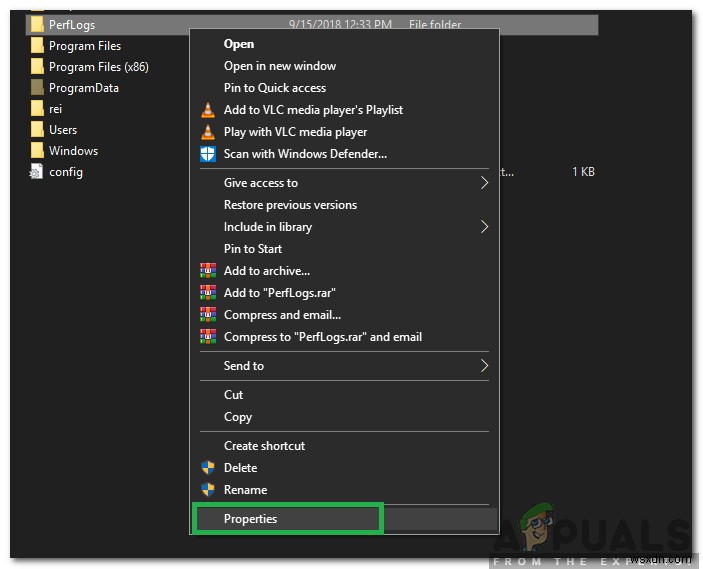Click the VLC cone icon beside Play with VLC
Image resolution: width=703 pixels, height=569 pixels.
(x=208, y=132)
